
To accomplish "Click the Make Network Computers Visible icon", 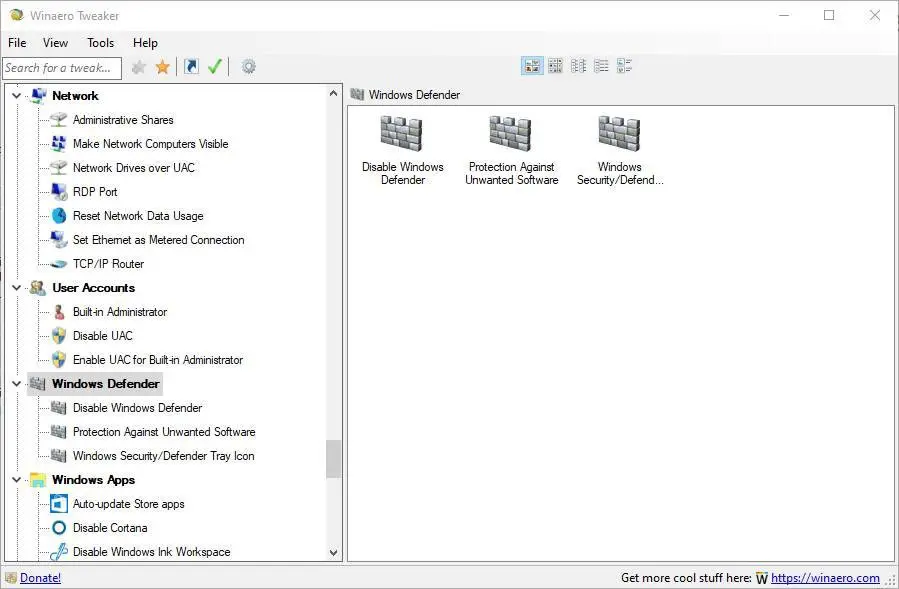I will click(x=58, y=144).
